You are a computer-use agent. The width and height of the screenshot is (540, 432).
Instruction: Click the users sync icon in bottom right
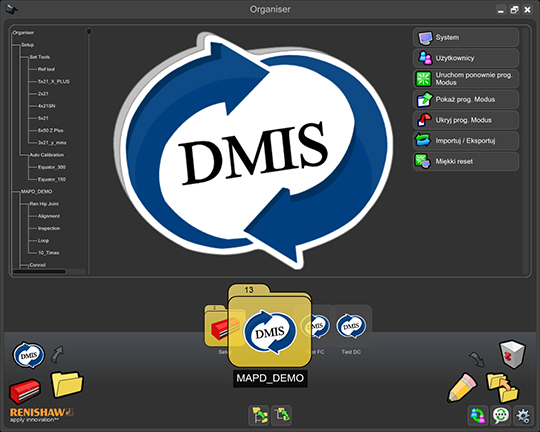[x=478, y=415]
